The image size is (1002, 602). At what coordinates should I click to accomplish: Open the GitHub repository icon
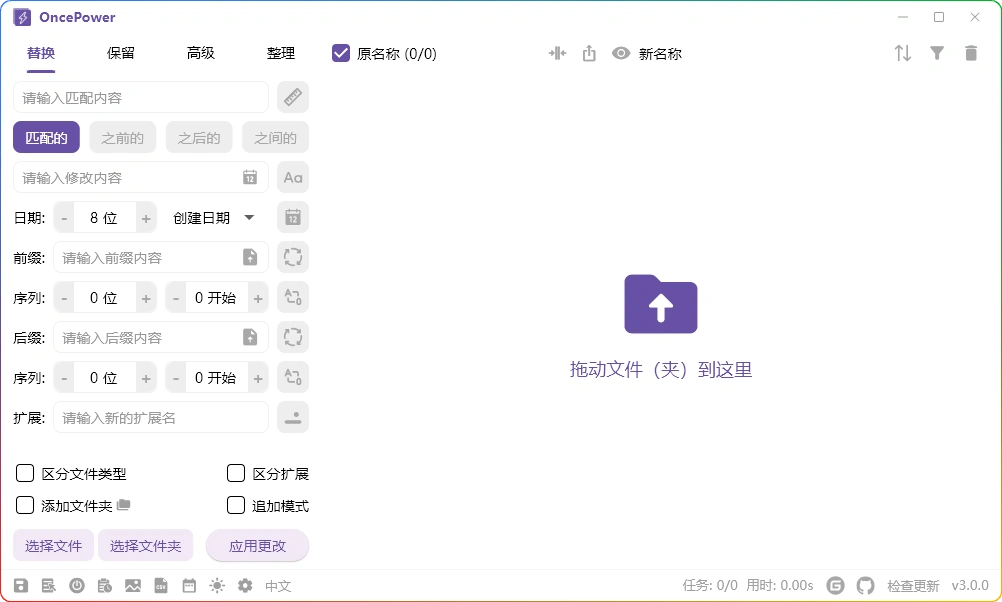(866, 586)
